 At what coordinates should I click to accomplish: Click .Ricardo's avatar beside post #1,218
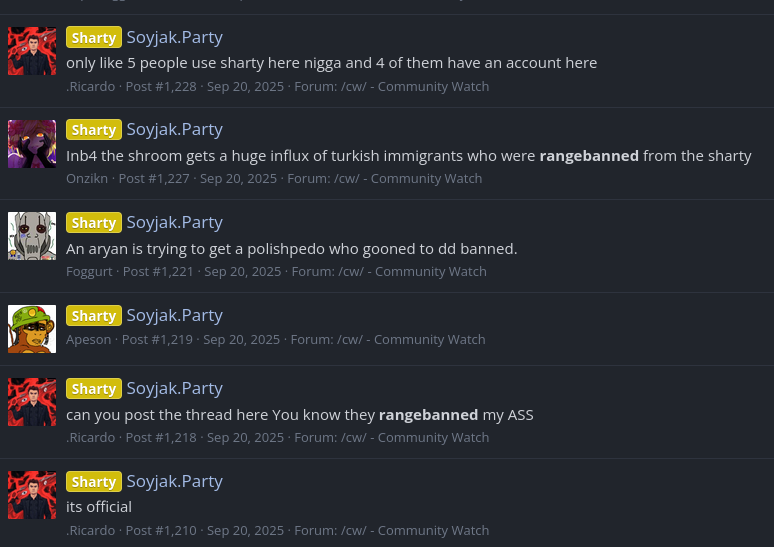(32, 402)
